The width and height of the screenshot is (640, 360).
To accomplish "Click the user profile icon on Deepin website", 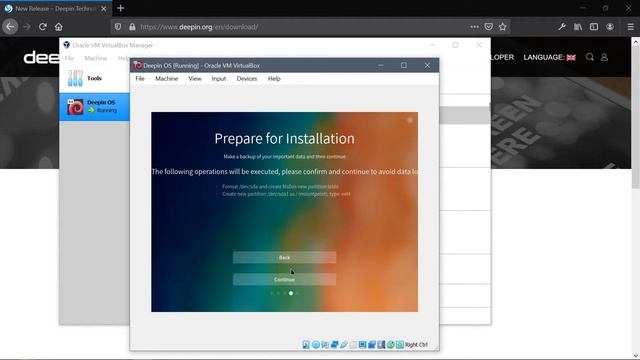I will pyautogui.click(x=604, y=57).
